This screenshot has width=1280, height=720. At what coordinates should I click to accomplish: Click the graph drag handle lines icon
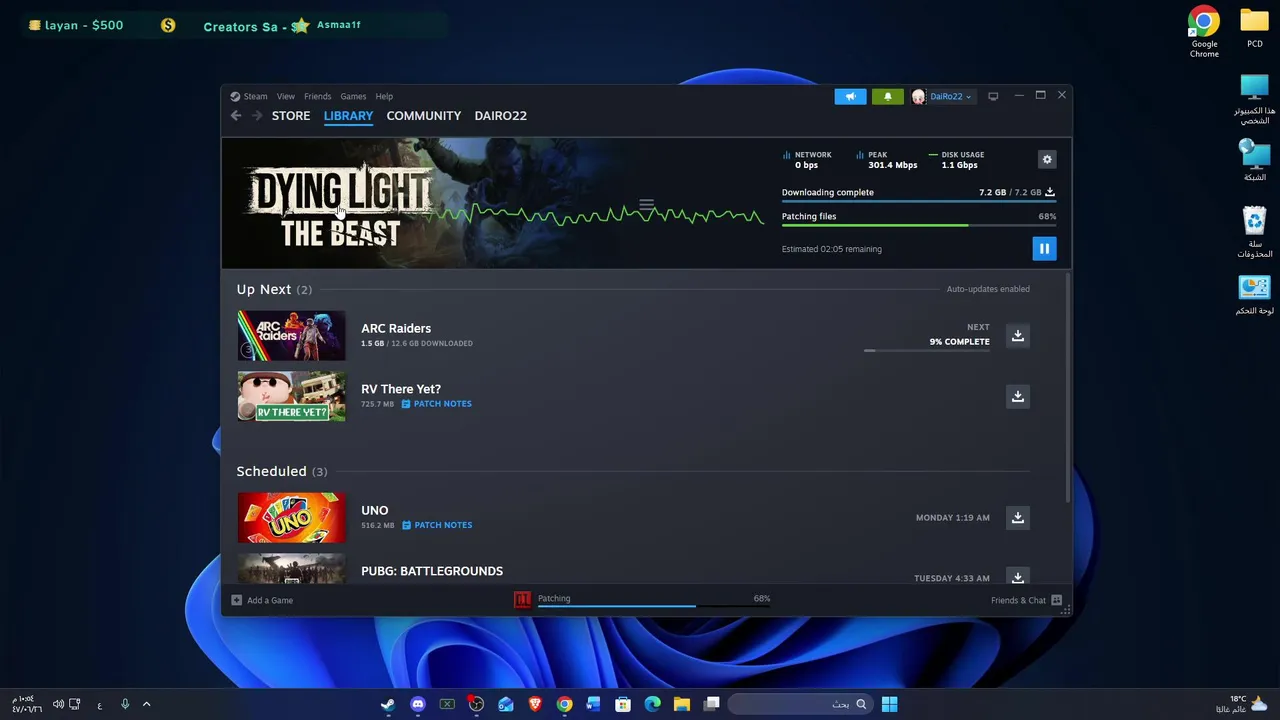(646, 207)
